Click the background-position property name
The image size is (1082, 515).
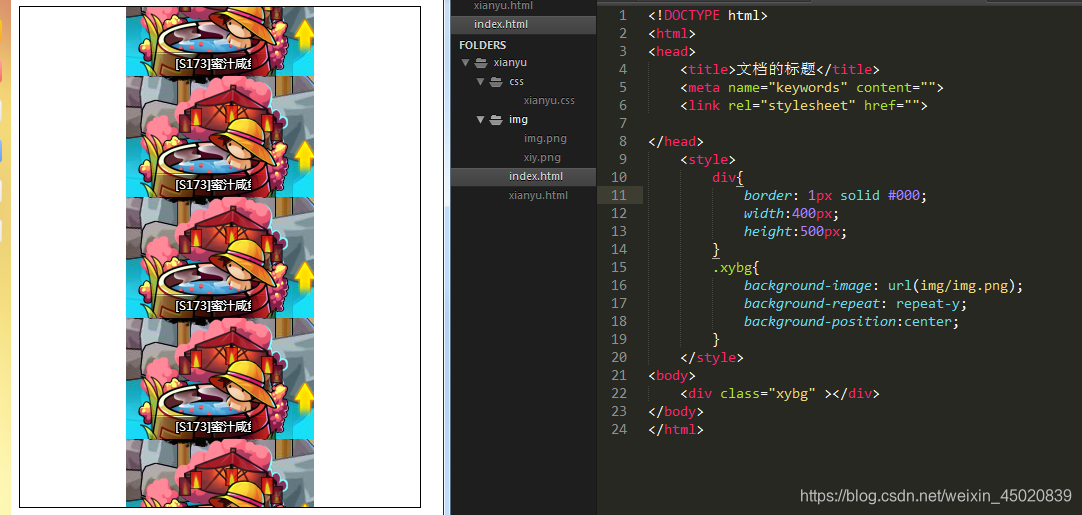pos(819,321)
